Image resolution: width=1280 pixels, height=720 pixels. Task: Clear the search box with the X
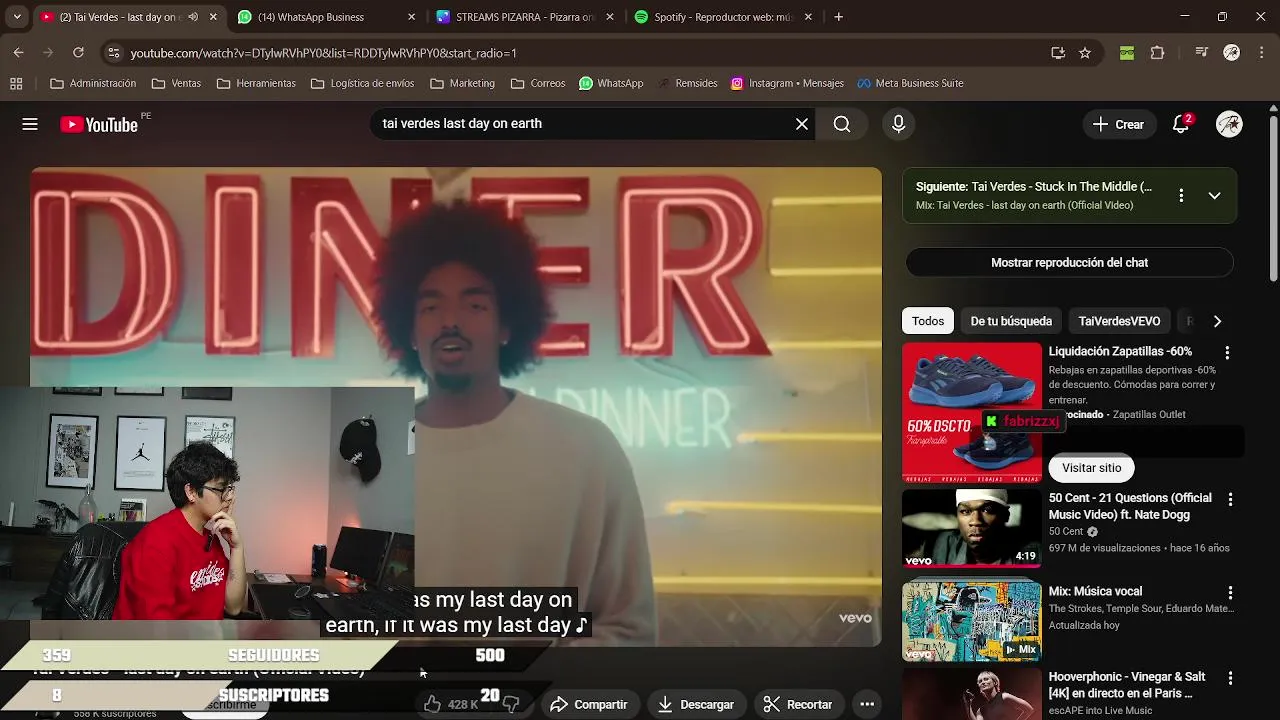pos(801,124)
